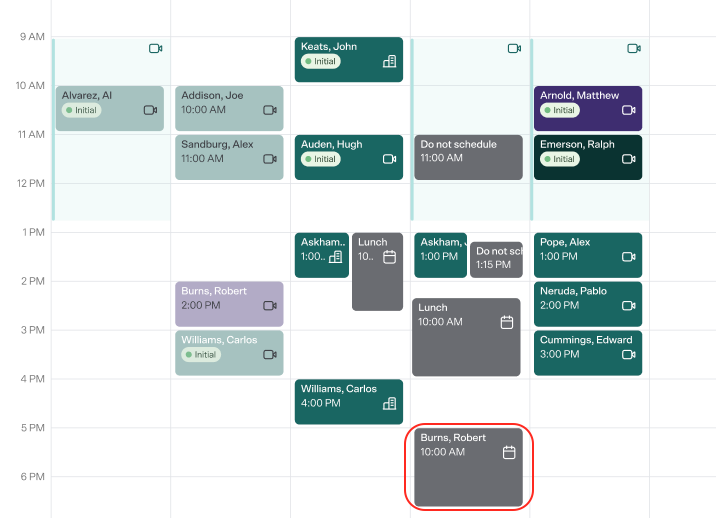The image size is (716, 518).
Task: Click the video icon on Neruda, Pablo appointment
Action: tap(629, 306)
